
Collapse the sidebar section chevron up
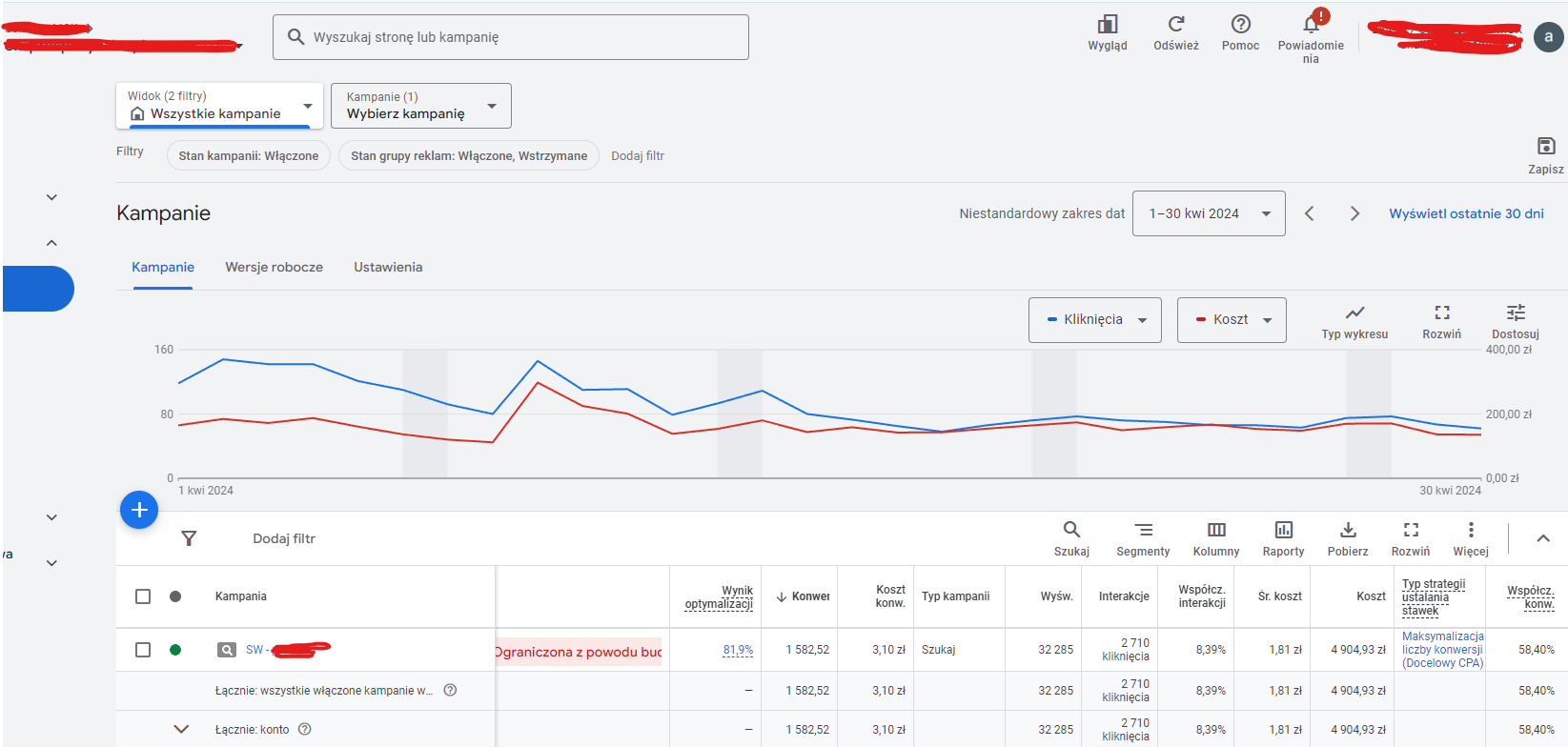(51, 243)
